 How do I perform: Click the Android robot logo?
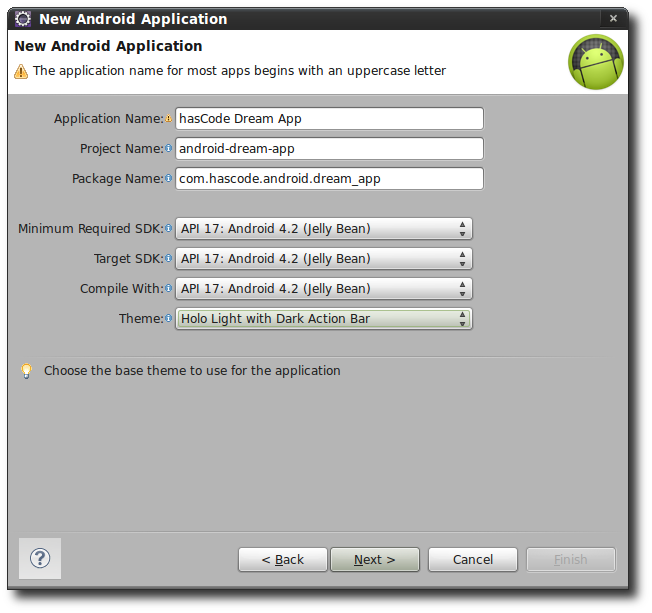pyautogui.click(x=596, y=62)
